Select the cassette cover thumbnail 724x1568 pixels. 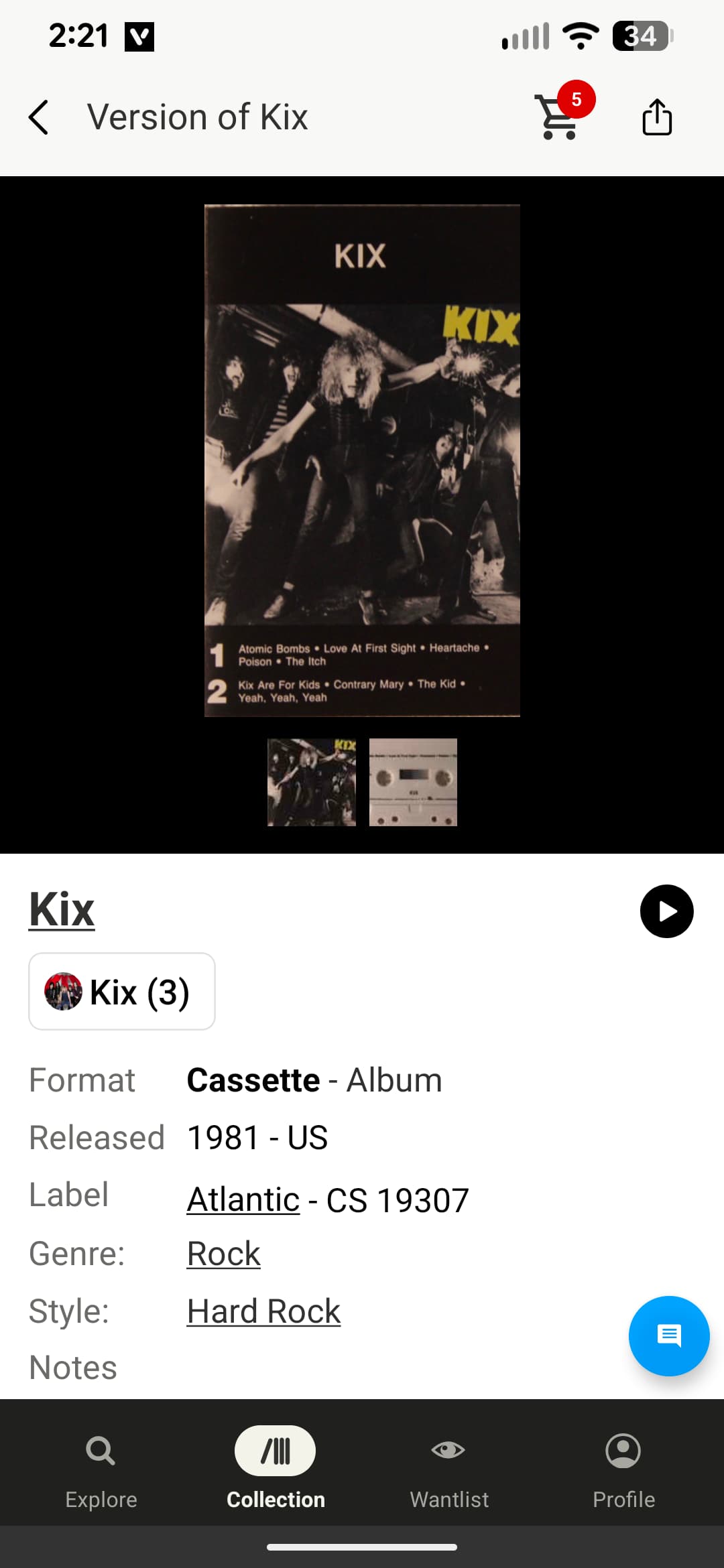tap(312, 782)
